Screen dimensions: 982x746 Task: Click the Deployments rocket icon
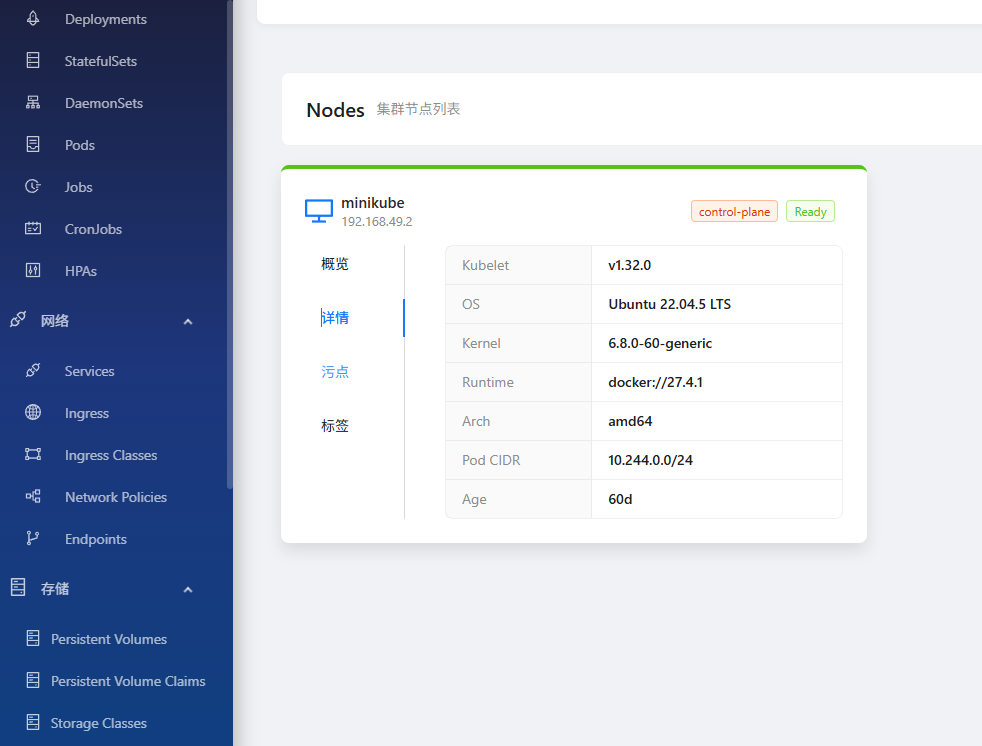(x=33, y=19)
